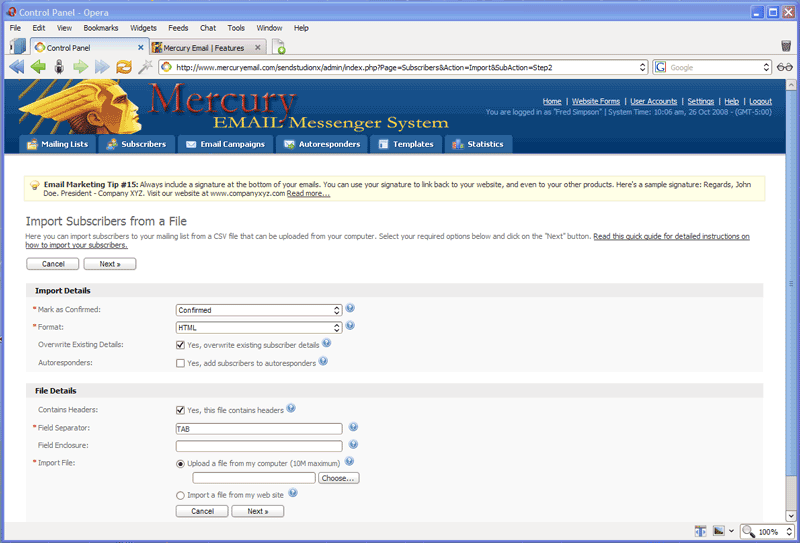Open the Mailing Lists navigation tab
Image resolution: width=800 pixels, height=543 pixels.
coord(57,144)
